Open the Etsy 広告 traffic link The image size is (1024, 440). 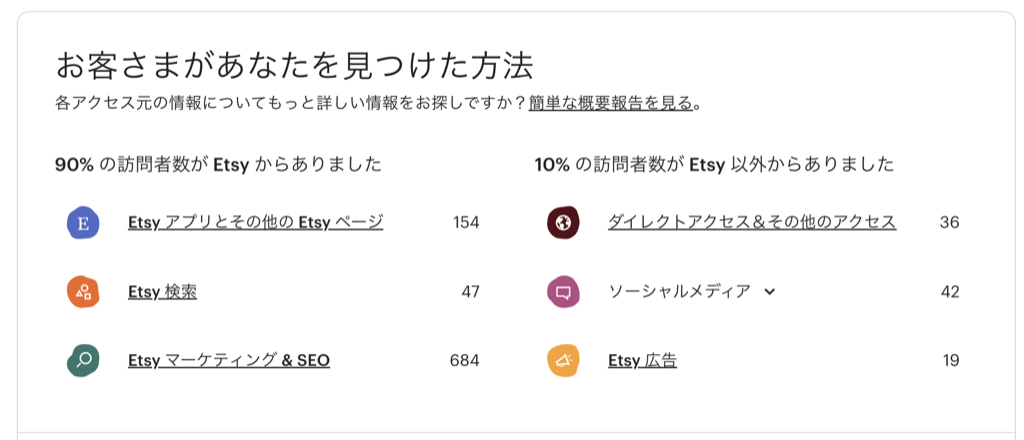(x=642, y=360)
